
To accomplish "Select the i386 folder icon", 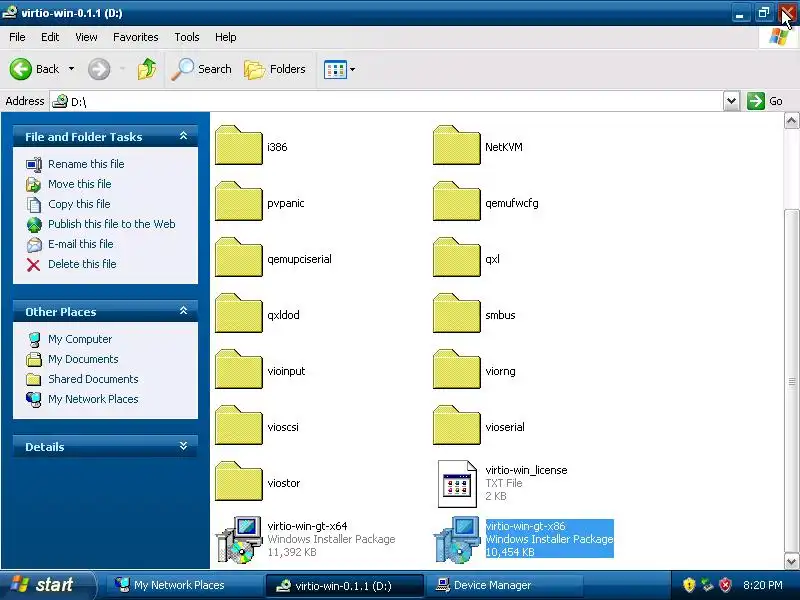I will (239, 145).
